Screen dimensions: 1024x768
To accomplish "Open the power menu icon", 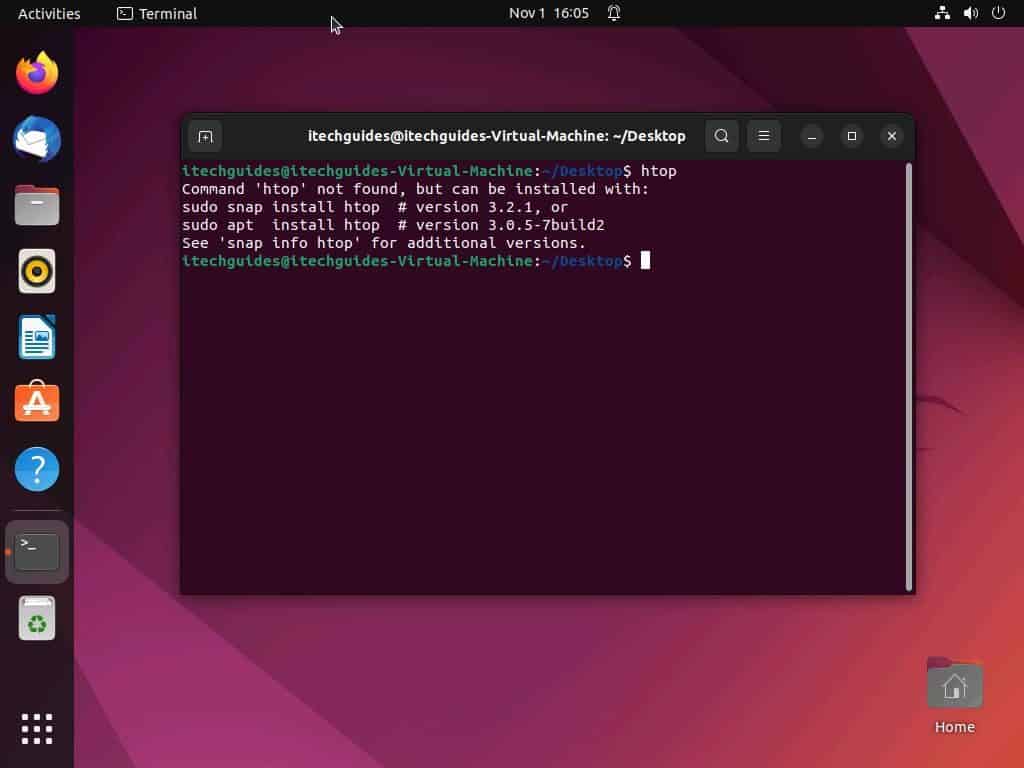I will [999, 13].
